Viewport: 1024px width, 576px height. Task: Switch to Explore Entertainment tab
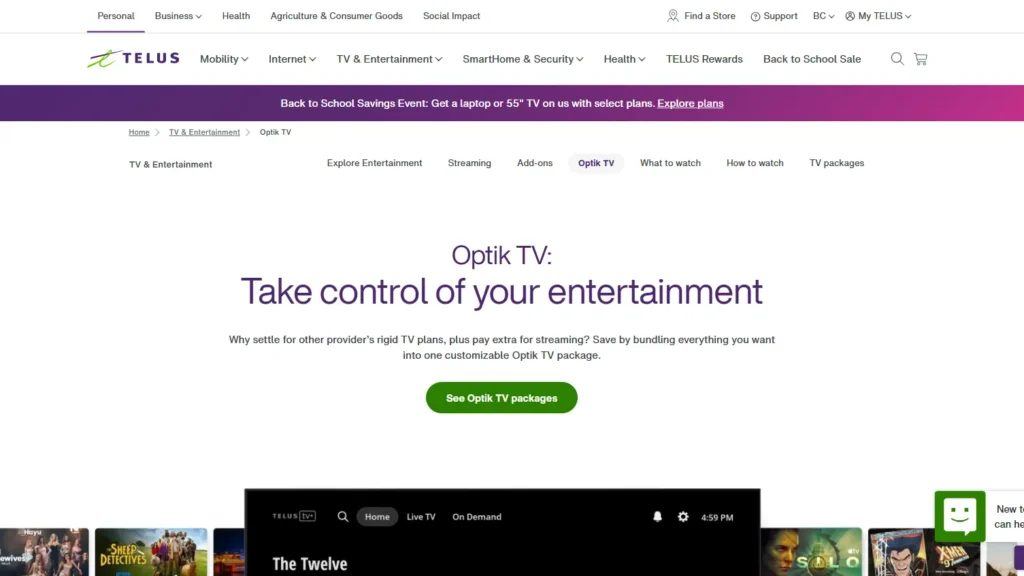[x=374, y=163]
